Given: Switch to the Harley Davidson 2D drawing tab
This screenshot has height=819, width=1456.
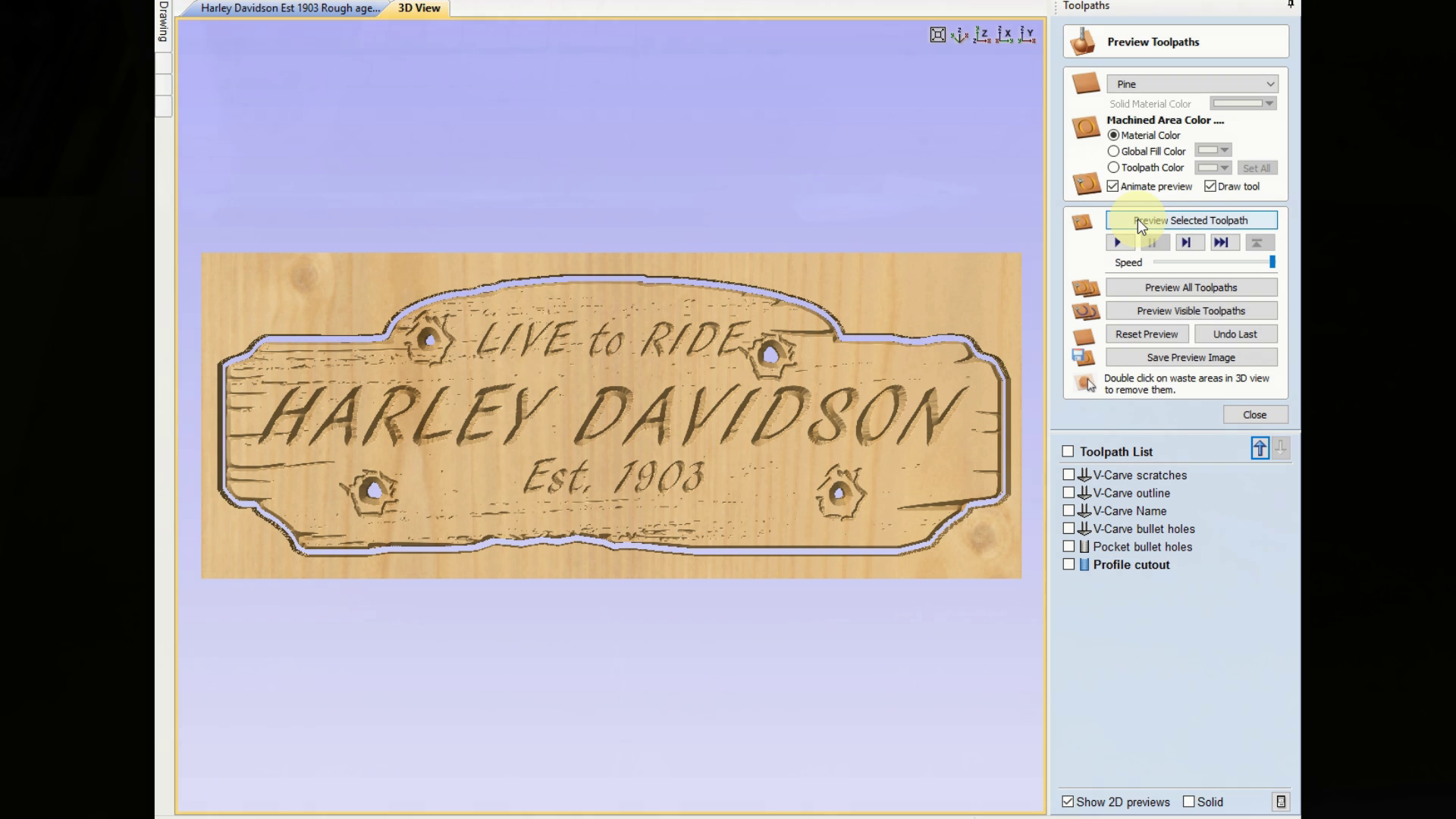Looking at the screenshot, I should [290, 8].
